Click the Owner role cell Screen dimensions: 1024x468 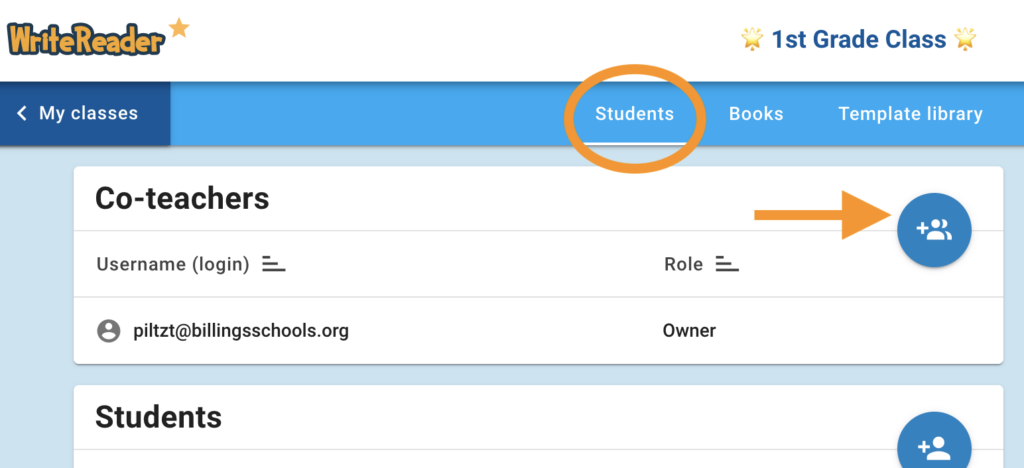(689, 331)
